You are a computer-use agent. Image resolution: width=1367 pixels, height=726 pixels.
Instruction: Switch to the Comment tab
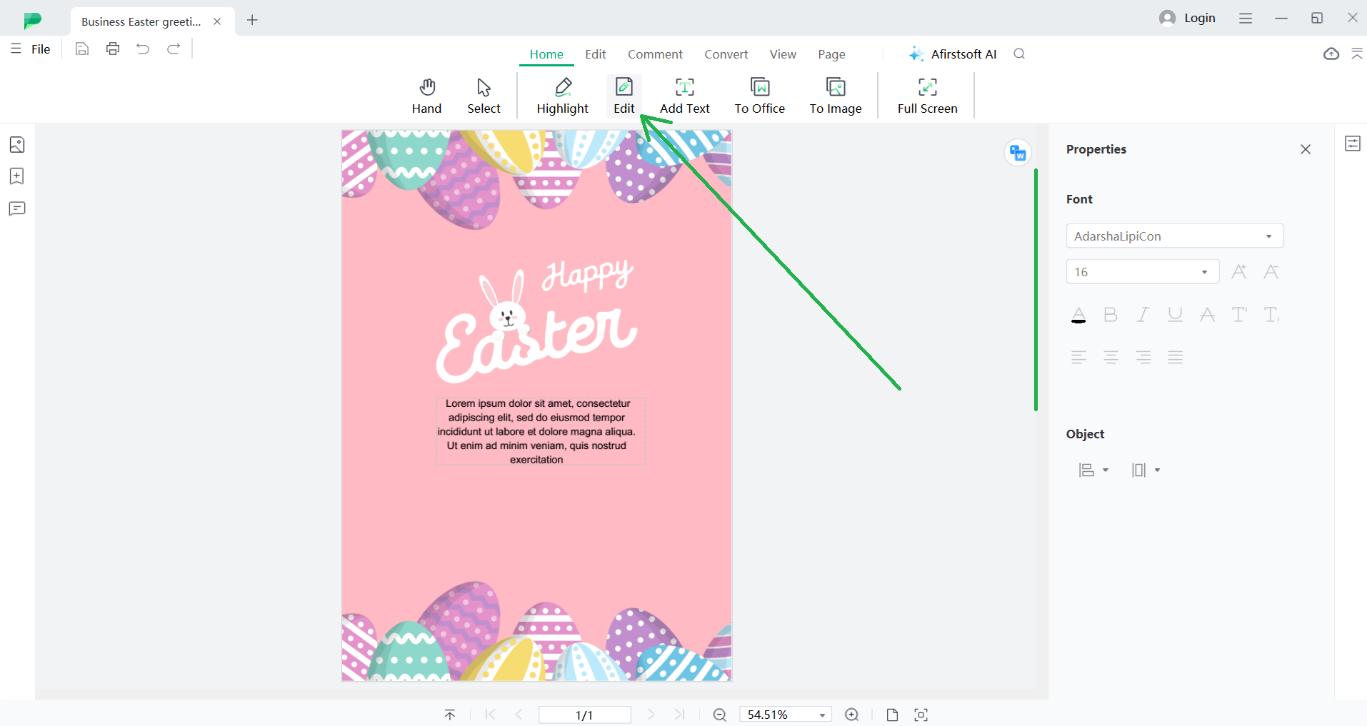655,54
